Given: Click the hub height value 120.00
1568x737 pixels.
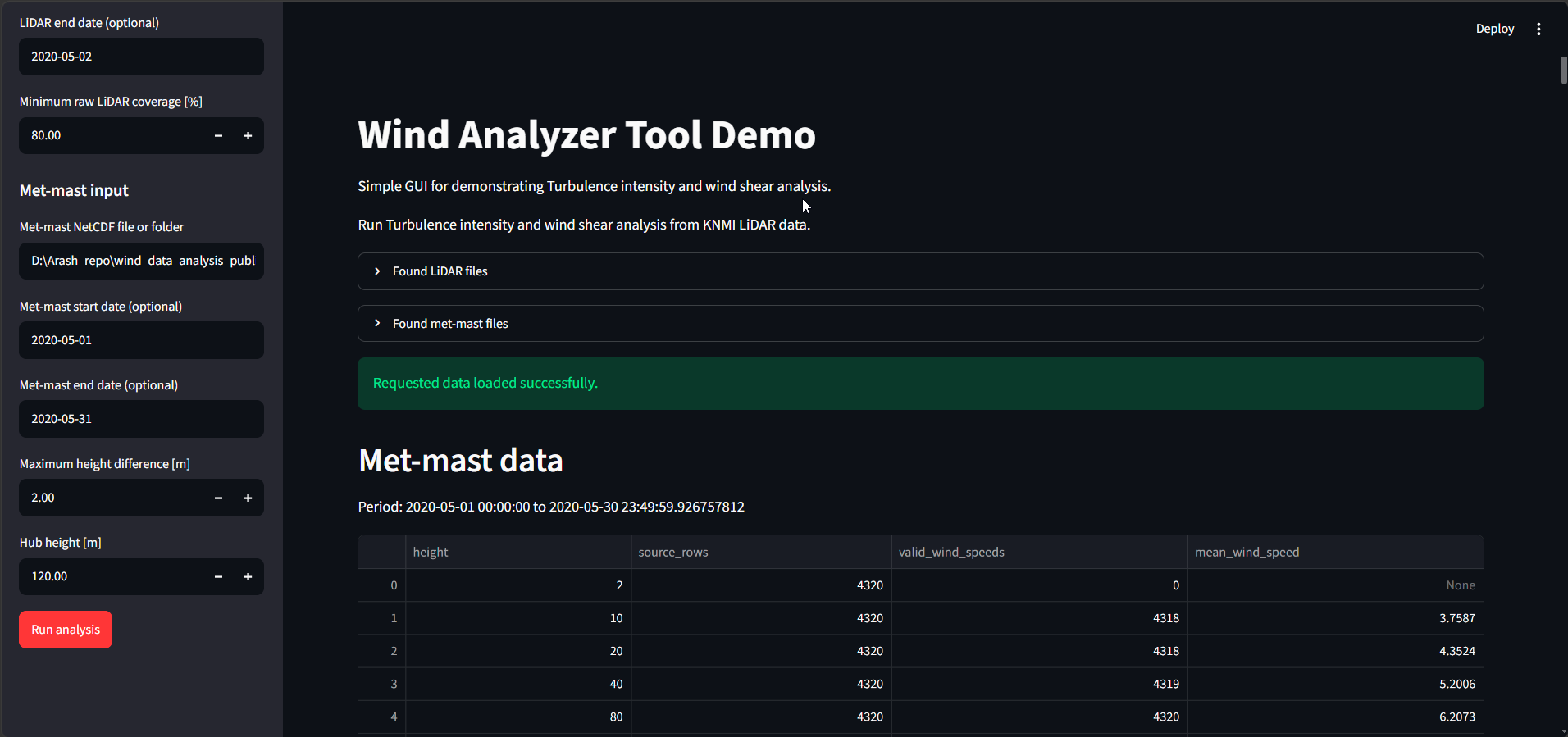Looking at the screenshot, I should (x=112, y=577).
